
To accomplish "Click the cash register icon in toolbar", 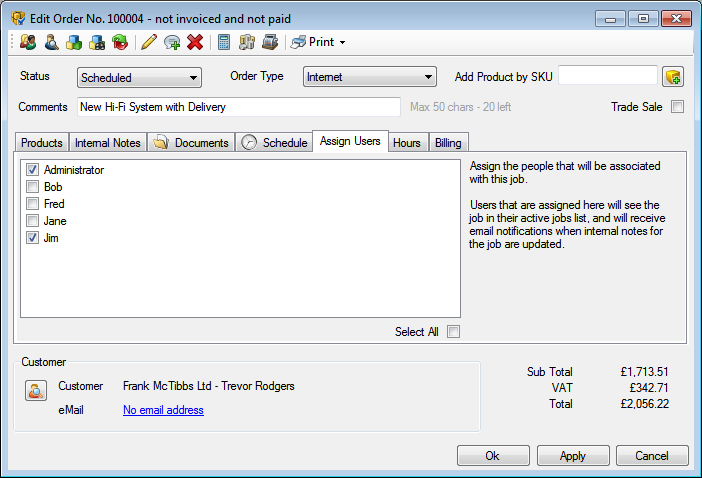I will [269, 42].
